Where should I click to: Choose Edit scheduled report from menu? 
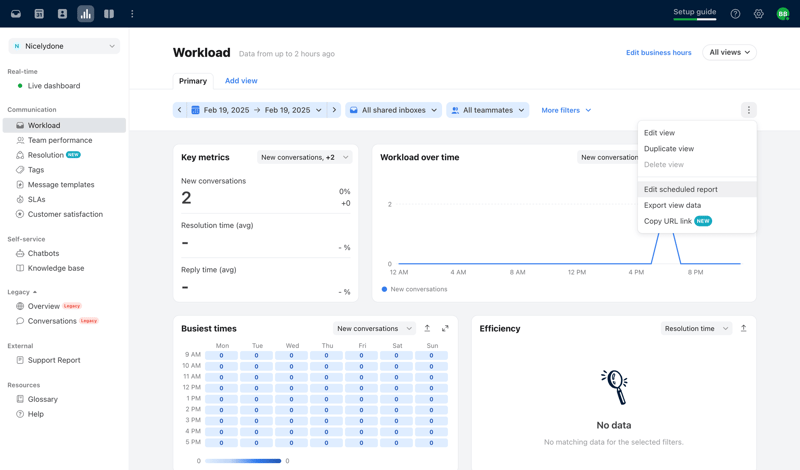click(697, 189)
